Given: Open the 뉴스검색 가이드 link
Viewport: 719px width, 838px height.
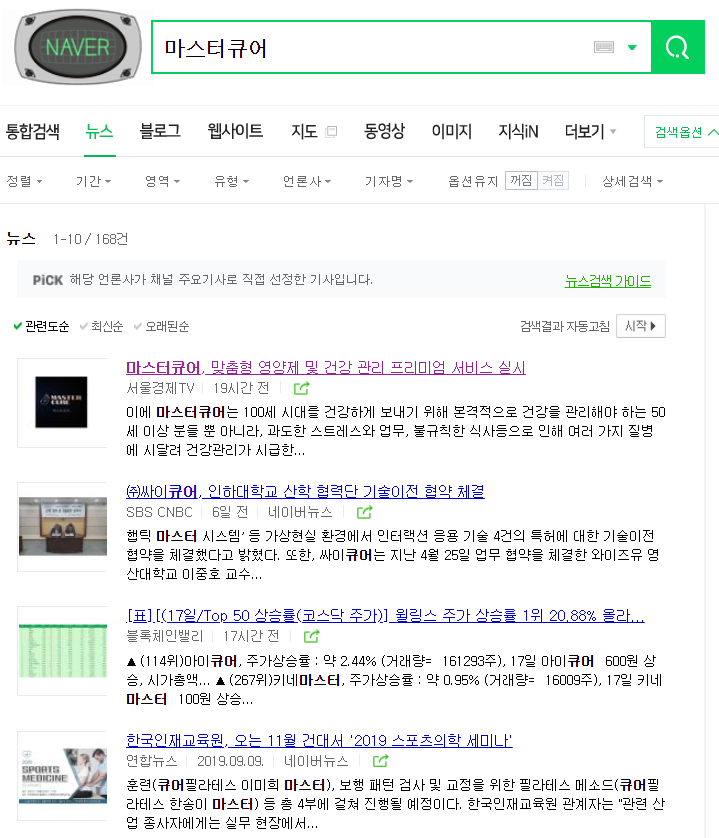Looking at the screenshot, I should 608,281.
